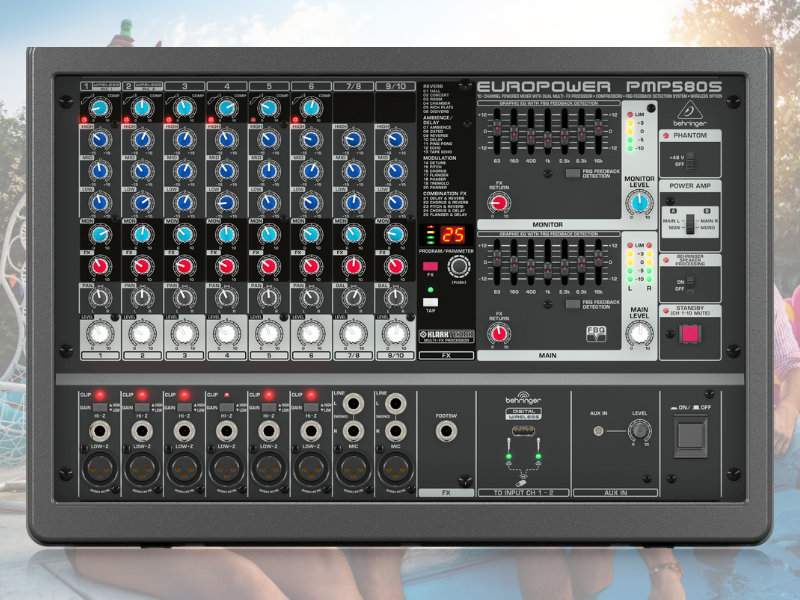Toggle channel 4 GAIN high/low switch
This screenshot has height=600, width=800.
[x=227, y=407]
